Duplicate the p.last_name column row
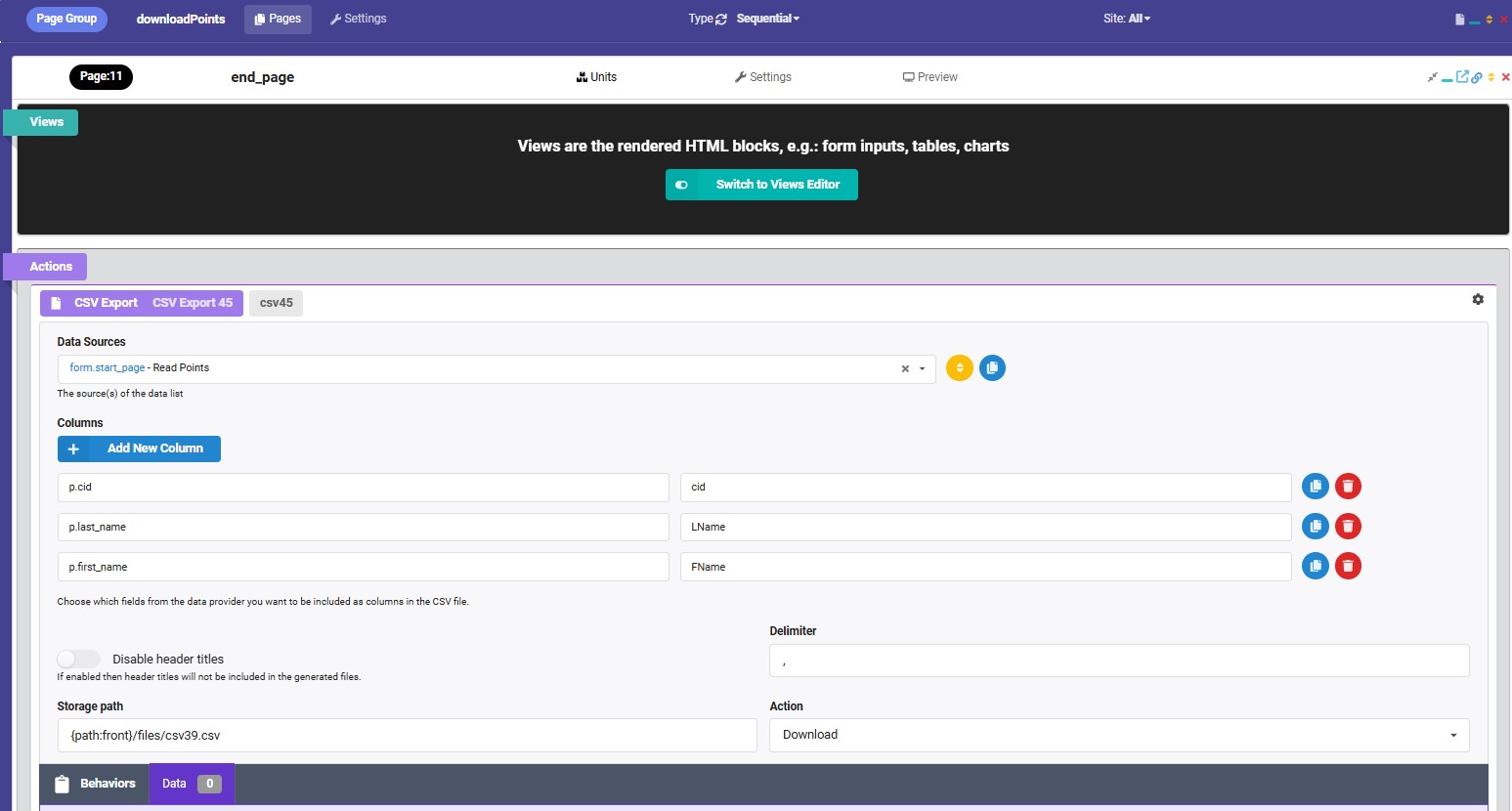The image size is (1512, 811). (1316, 527)
